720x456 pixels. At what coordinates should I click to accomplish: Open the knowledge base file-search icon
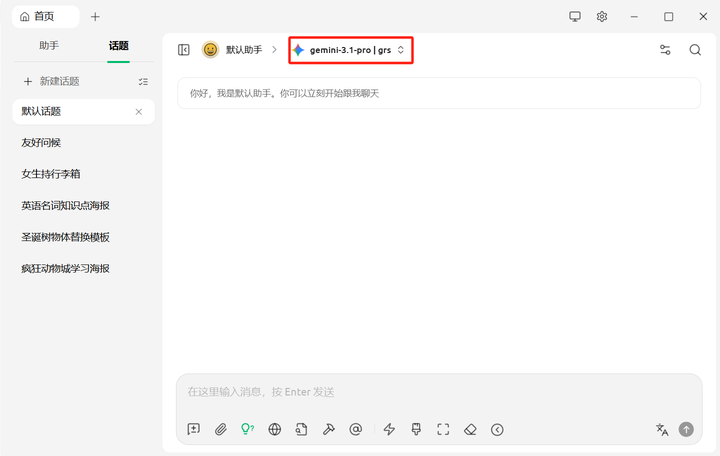click(x=301, y=429)
